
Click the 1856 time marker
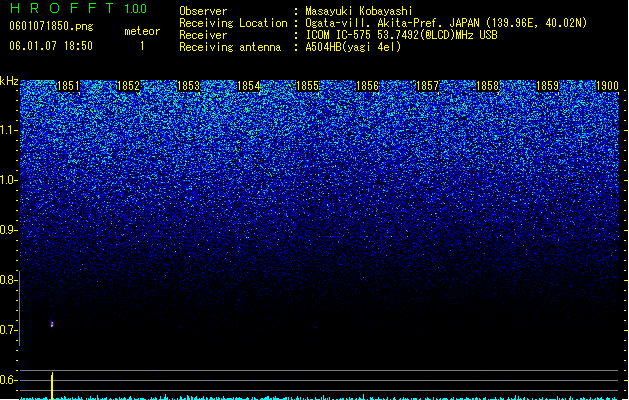click(367, 86)
